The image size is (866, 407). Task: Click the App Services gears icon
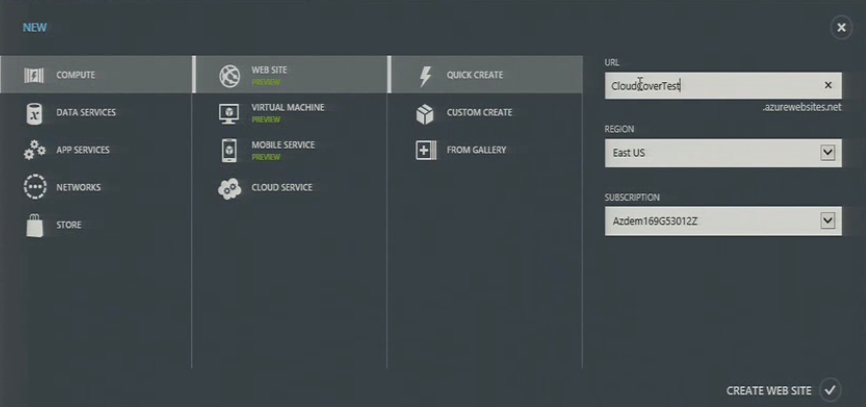pyautogui.click(x=34, y=150)
